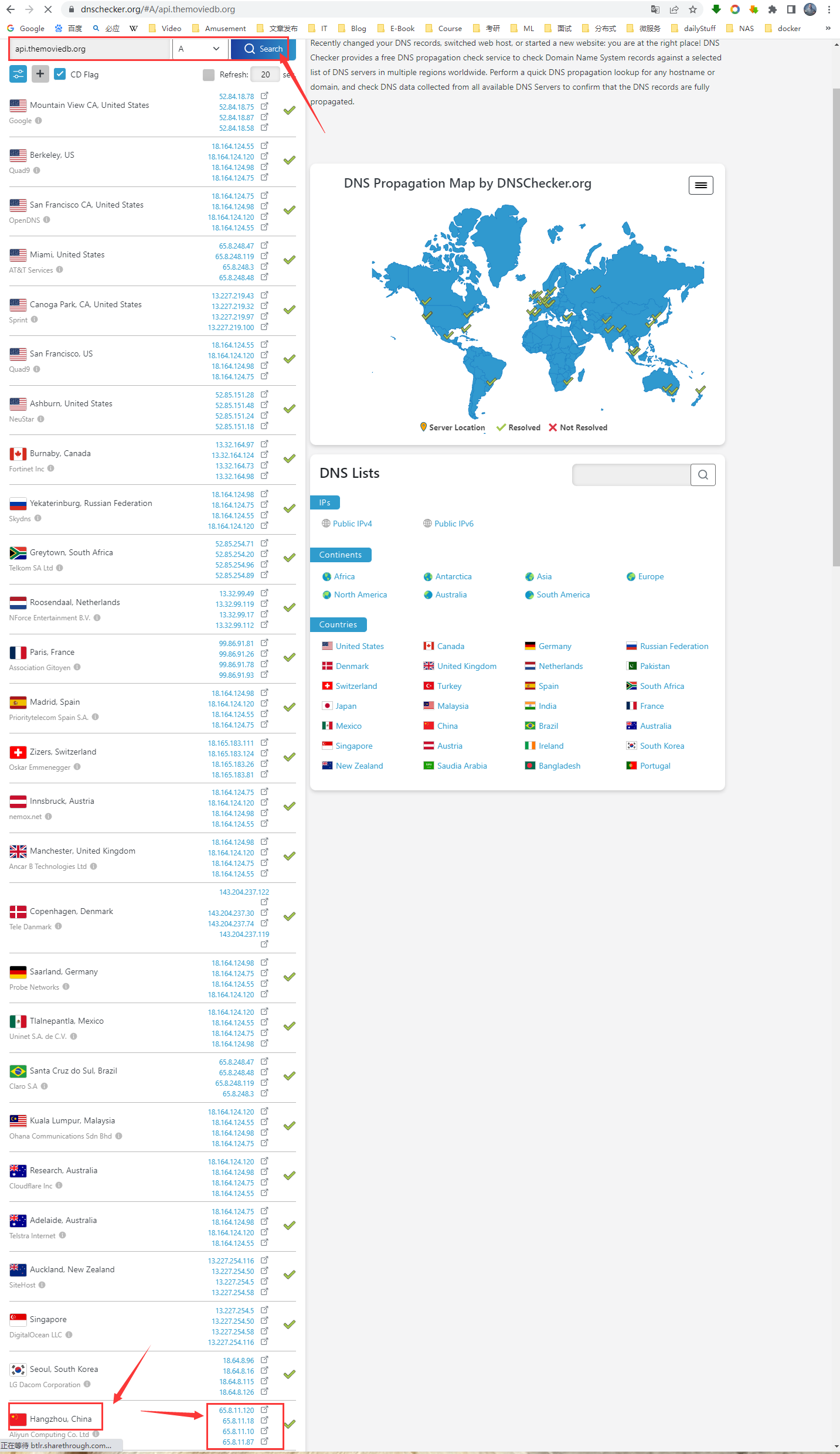
Task: Open the Chrome profile avatar
Action: pyautogui.click(x=810, y=9)
